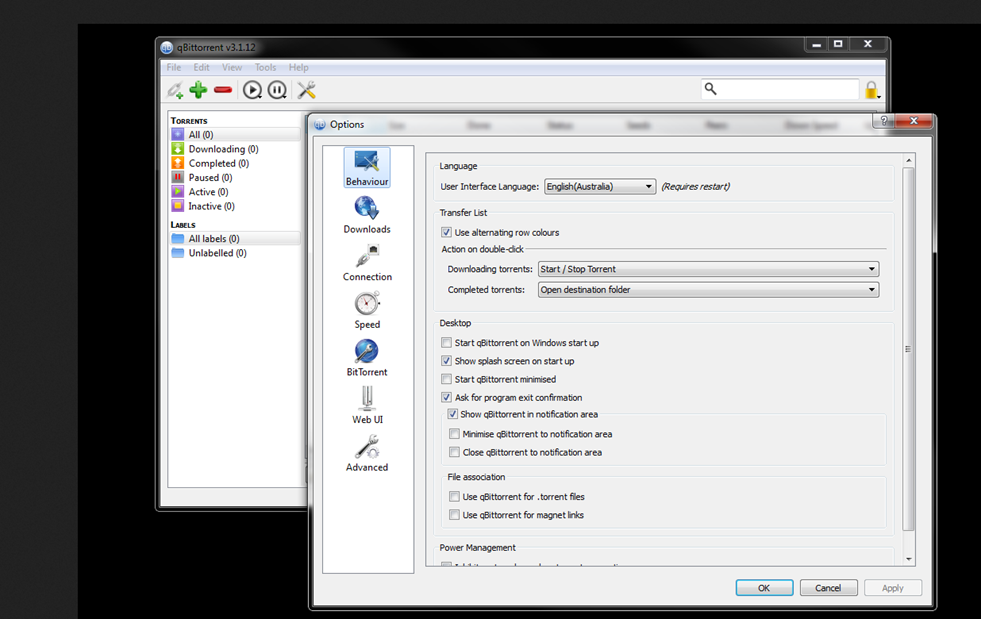
Task: Click the question mark help button in Options title bar
Action: [x=883, y=121]
